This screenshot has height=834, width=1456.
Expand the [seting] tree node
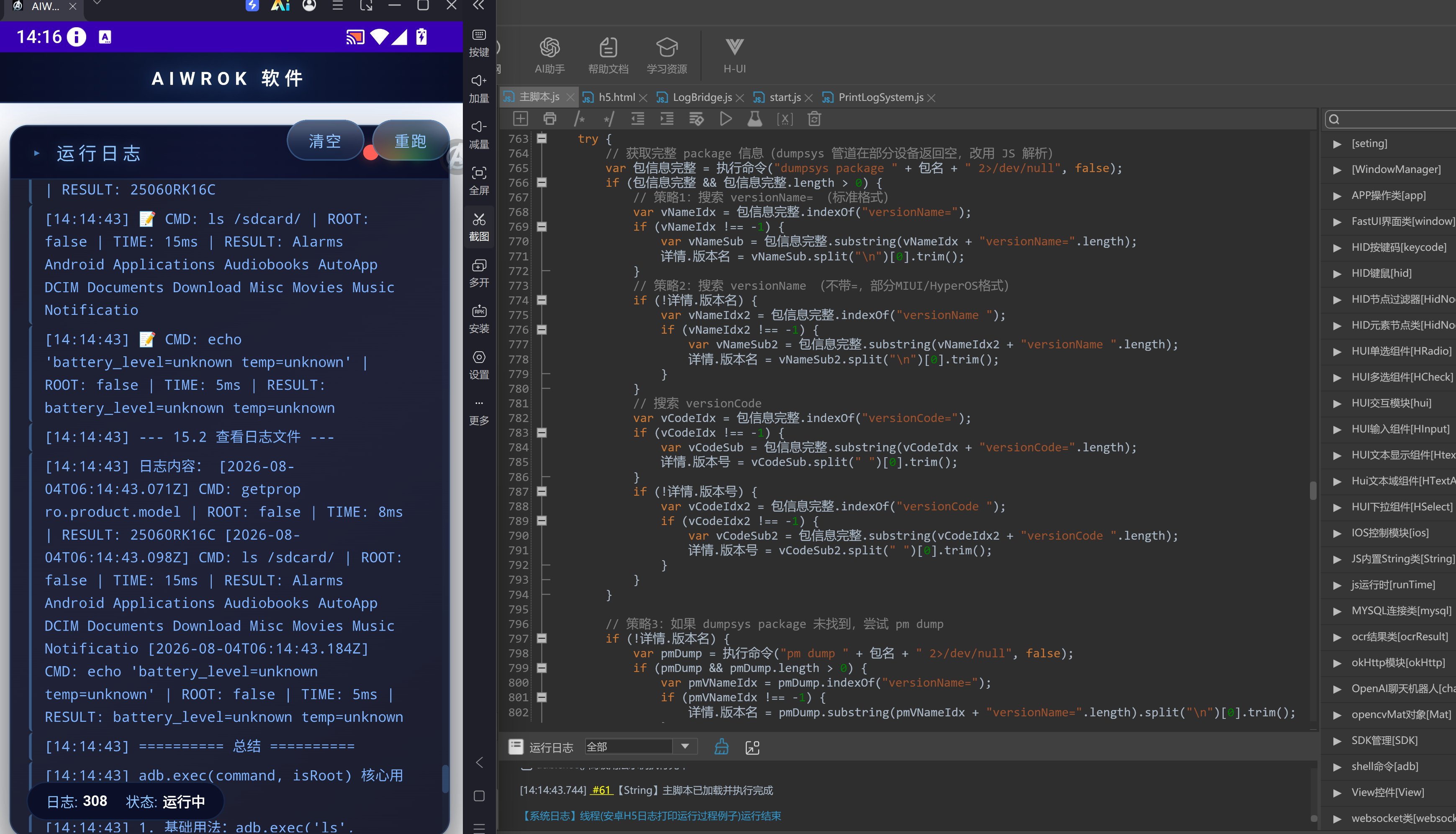(x=1337, y=144)
